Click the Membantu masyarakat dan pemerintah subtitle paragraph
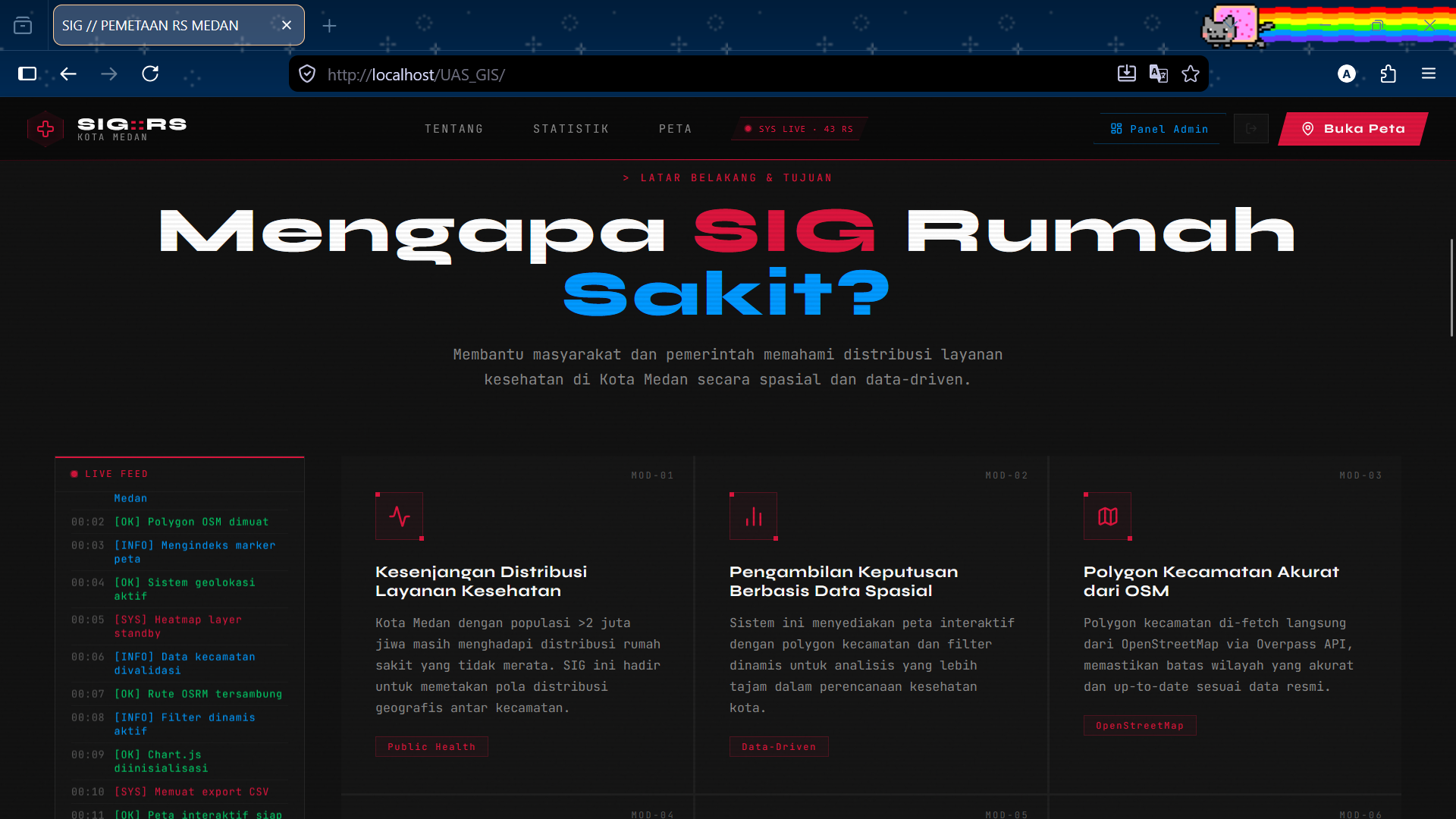 pyautogui.click(x=728, y=367)
